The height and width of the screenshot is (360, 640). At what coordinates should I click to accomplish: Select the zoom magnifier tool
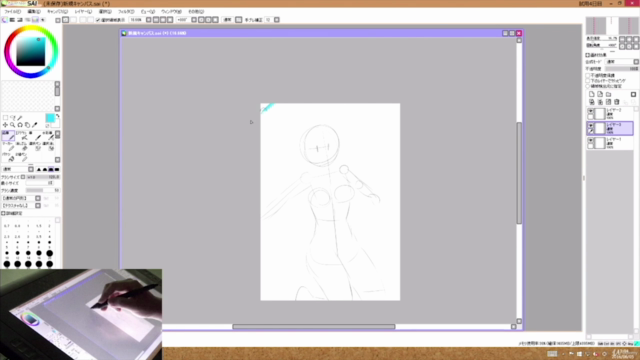(12, 125)
